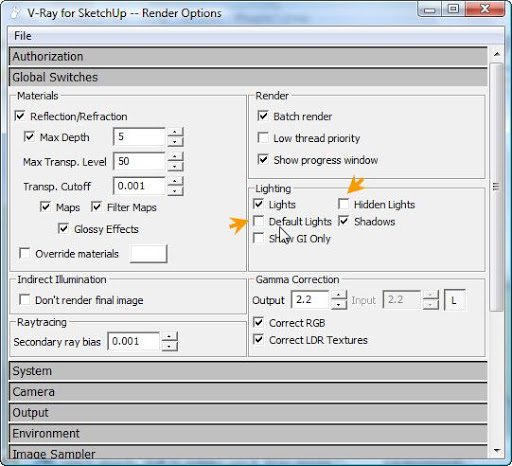Screen dimensions: 512x466
Task: Open the File menu
Action: pos(23,36)
